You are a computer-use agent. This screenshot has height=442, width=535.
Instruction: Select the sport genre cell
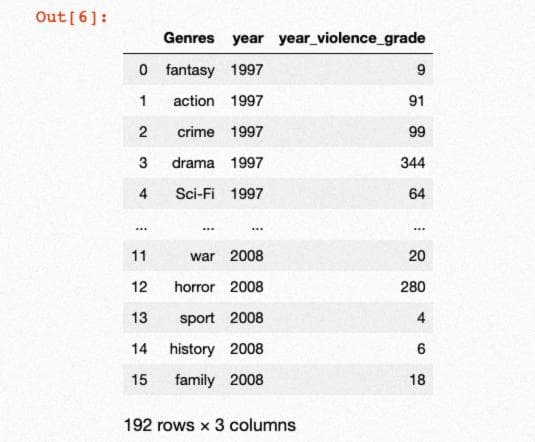point(197,318)
